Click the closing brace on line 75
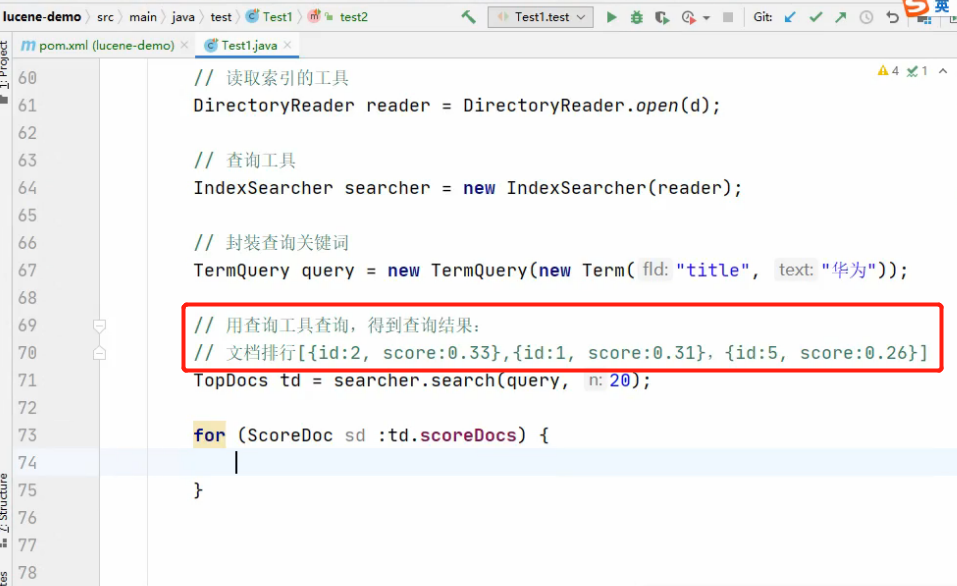The image size is (957, 586). (198, 490)
